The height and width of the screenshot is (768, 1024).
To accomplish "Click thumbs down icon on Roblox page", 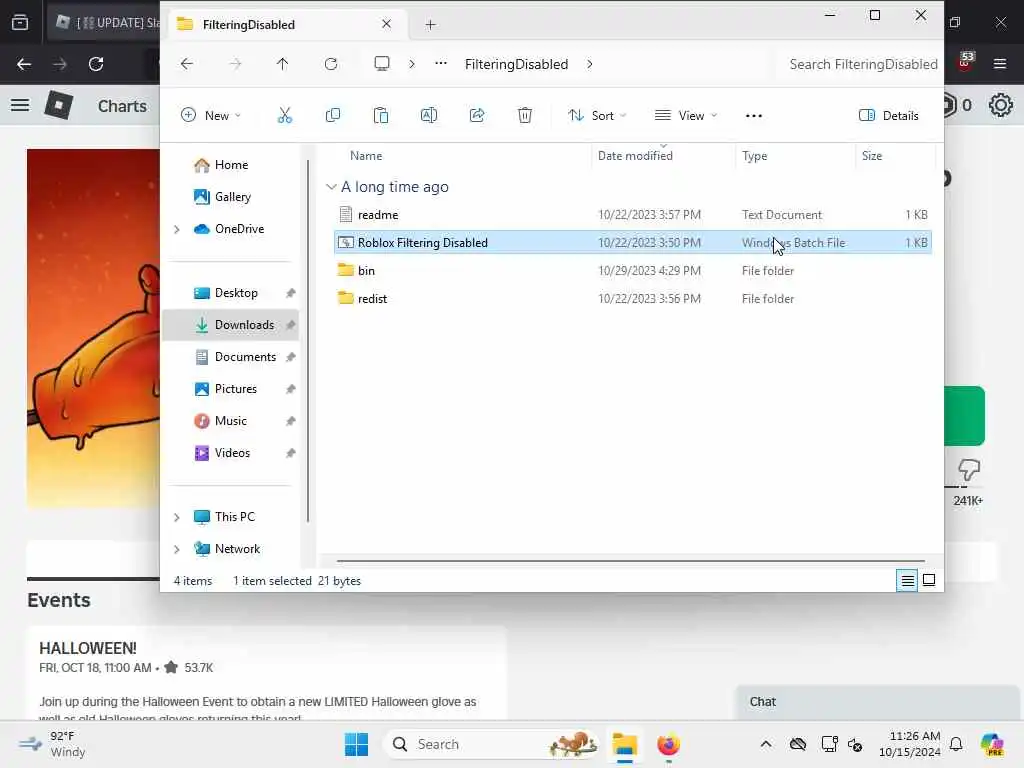I will point(969,470).
